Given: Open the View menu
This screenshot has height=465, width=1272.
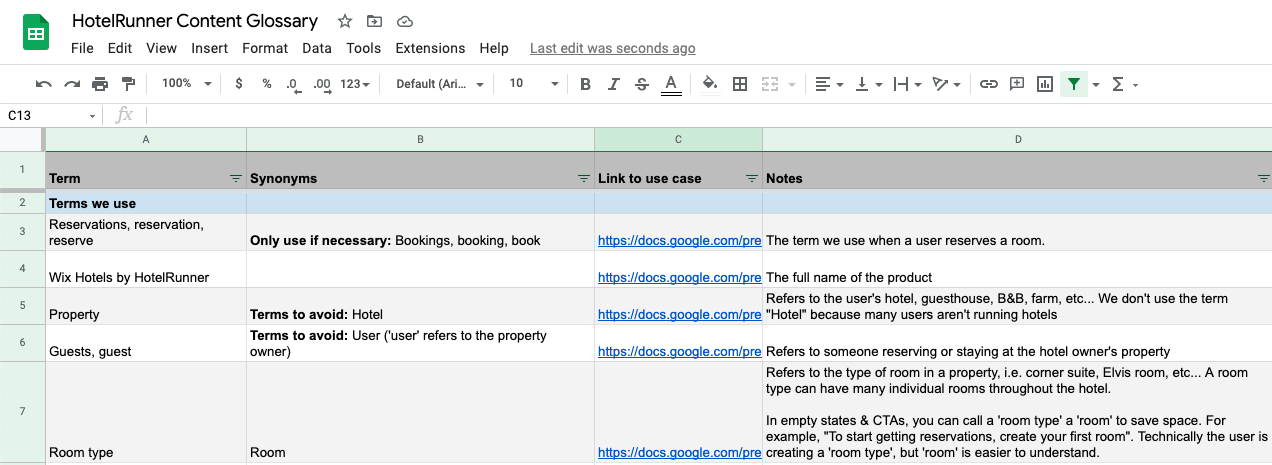Looking at the screenshot, I should [161, 48].
